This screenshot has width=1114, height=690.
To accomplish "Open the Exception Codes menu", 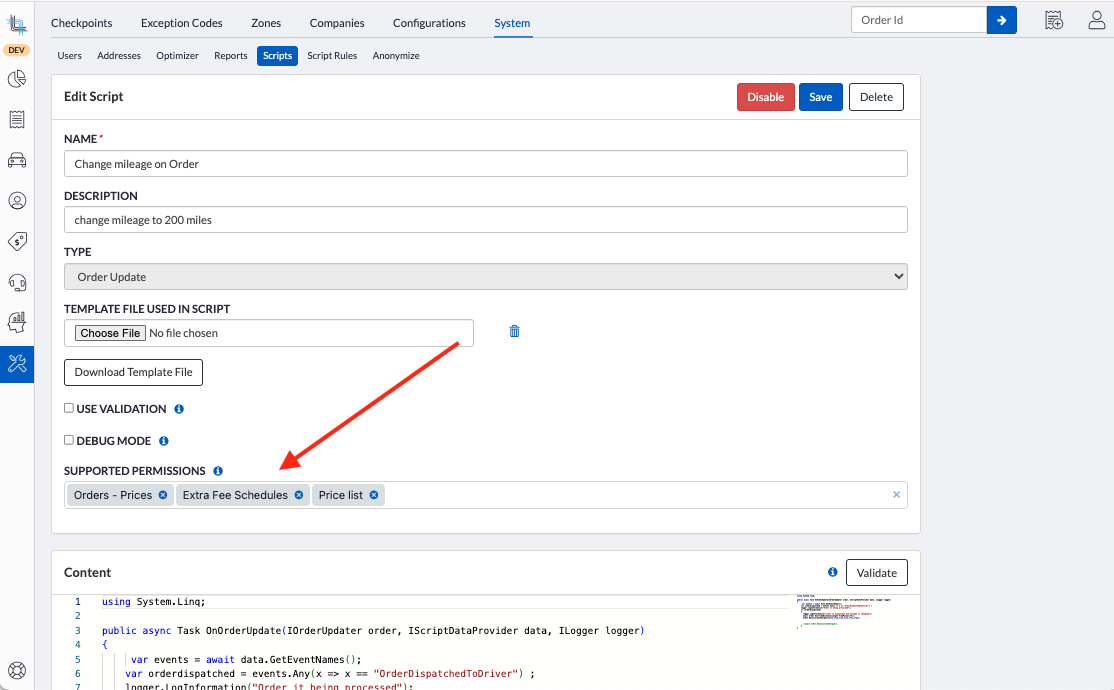I will 182,23.
